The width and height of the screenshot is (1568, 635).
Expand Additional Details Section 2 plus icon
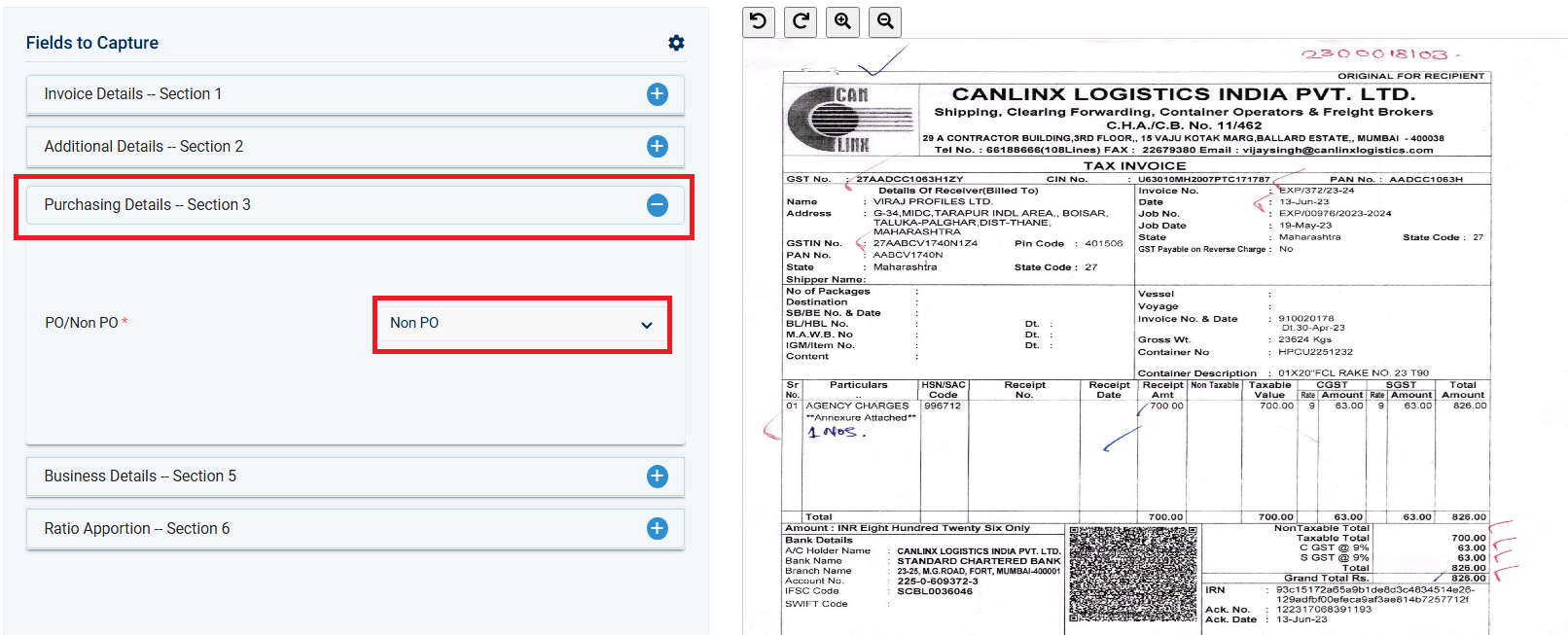pyautogui.click(x=658, y=146)
